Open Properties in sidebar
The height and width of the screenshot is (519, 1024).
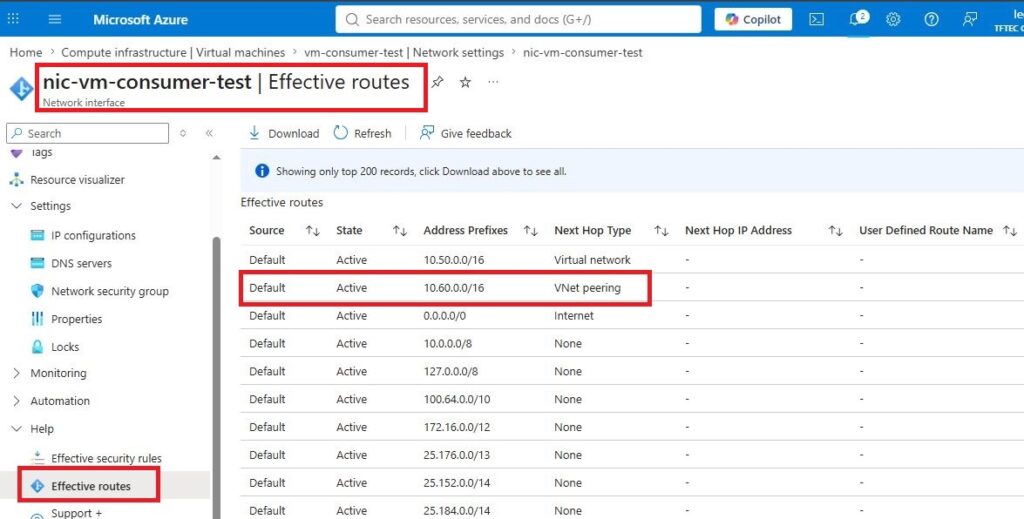(x=76, y=319)
